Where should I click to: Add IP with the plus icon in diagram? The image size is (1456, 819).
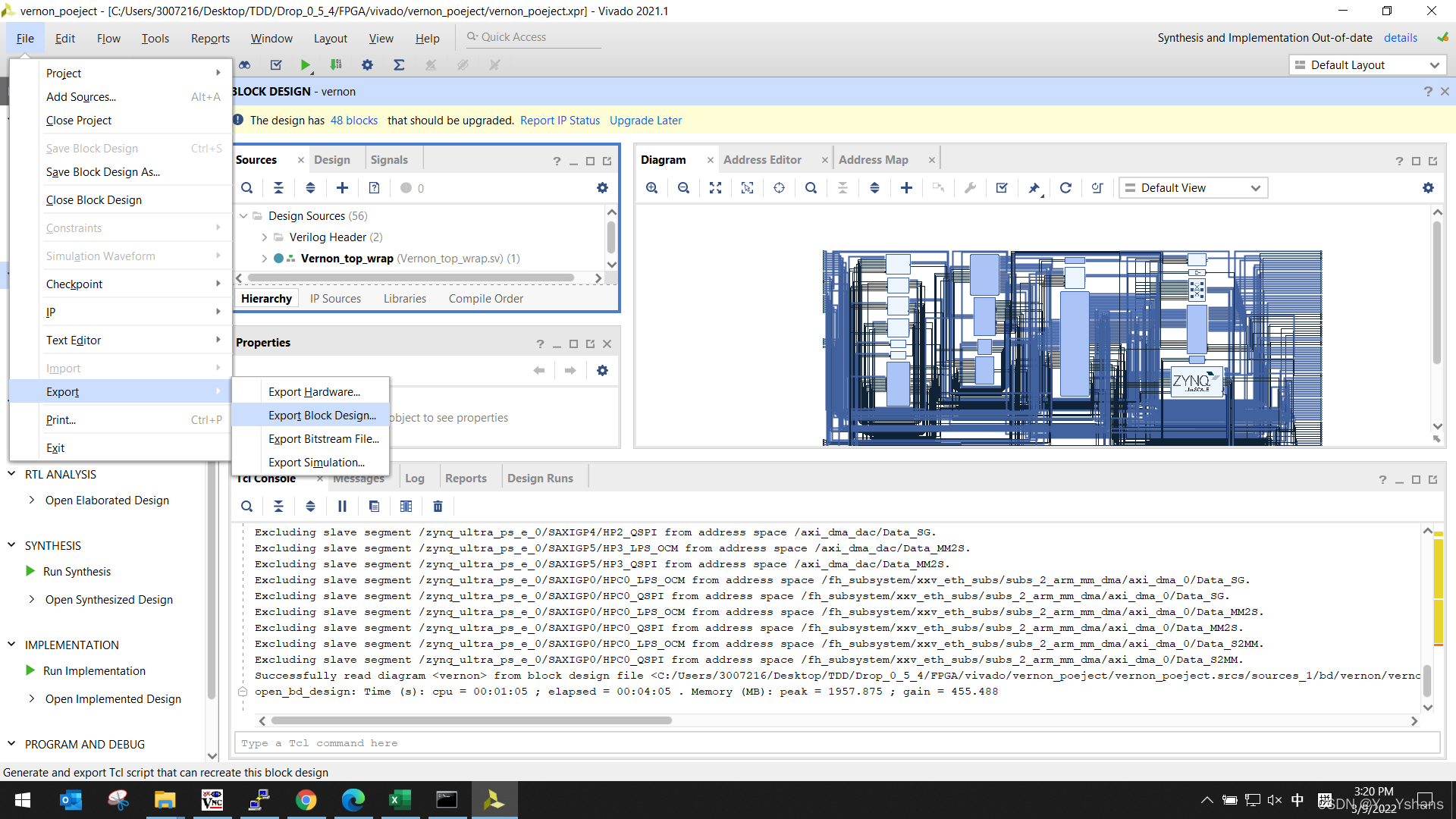click(x=906, y=188)
